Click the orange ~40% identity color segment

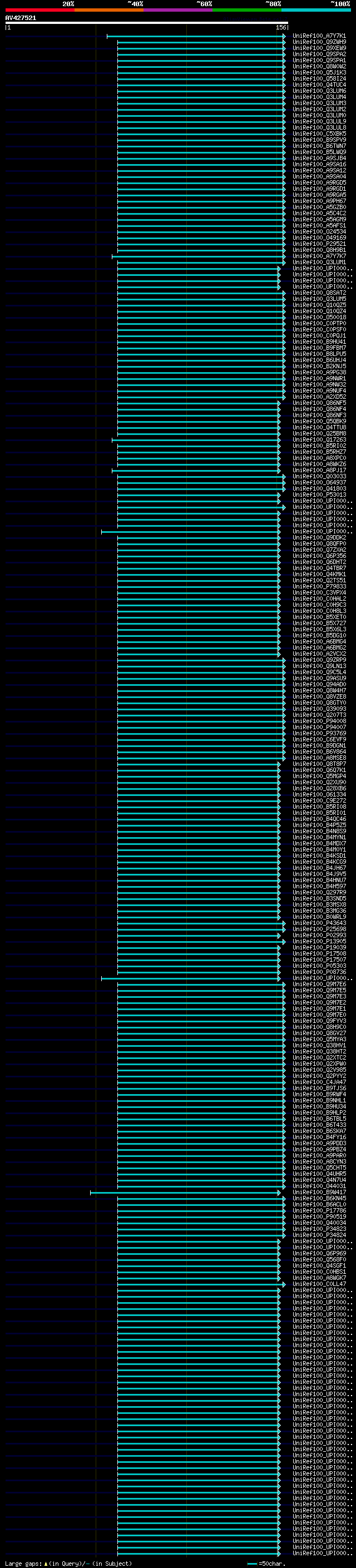pos(109,10)
